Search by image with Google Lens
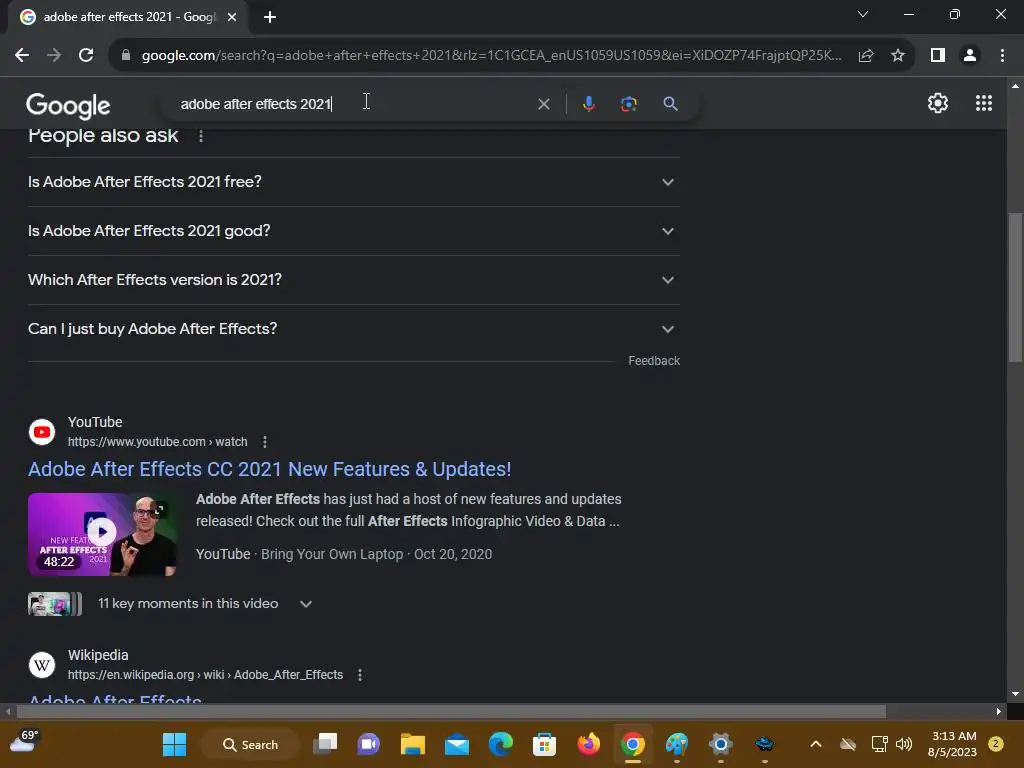Image resolution: width=1024 pixels, height=768 pixels. pos(628,104)
